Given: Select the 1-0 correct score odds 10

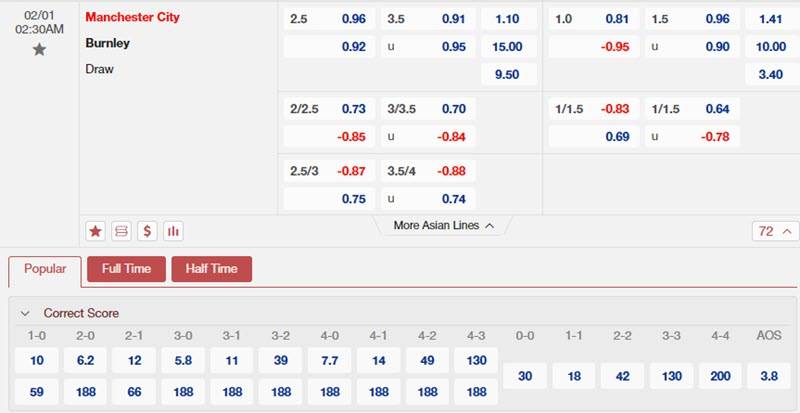Looking at the screenshot, I should coord(38,360).
